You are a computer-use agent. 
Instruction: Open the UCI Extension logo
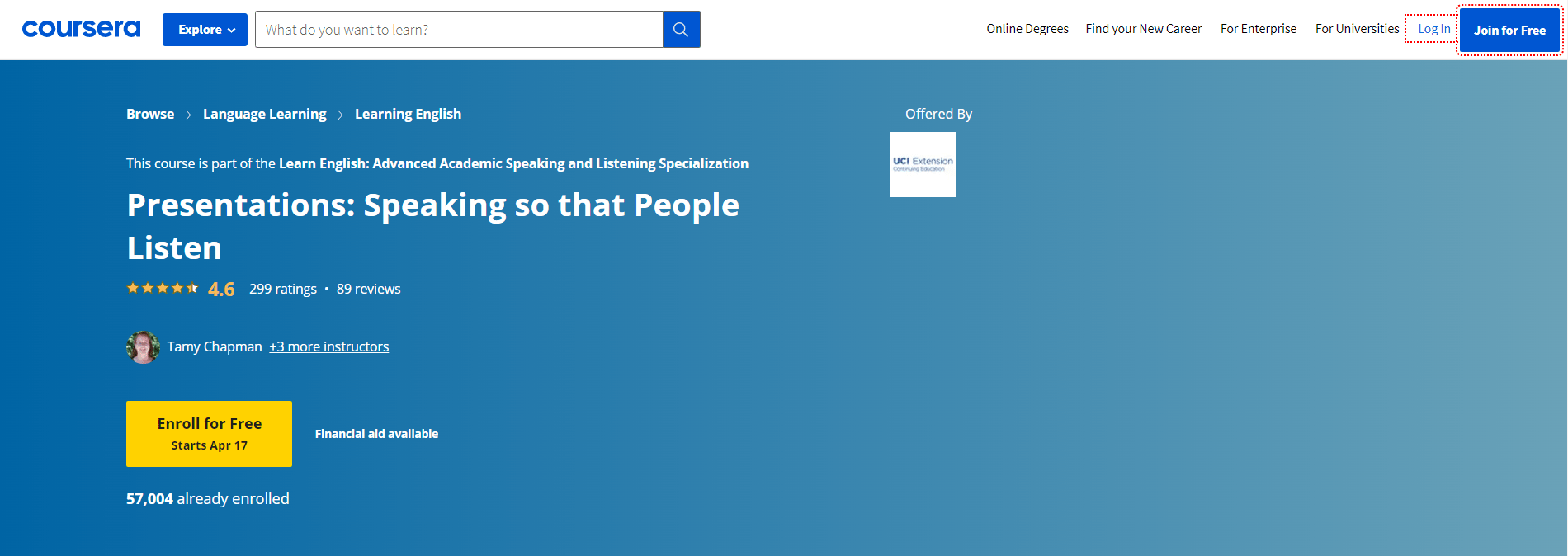coord(923,164)
